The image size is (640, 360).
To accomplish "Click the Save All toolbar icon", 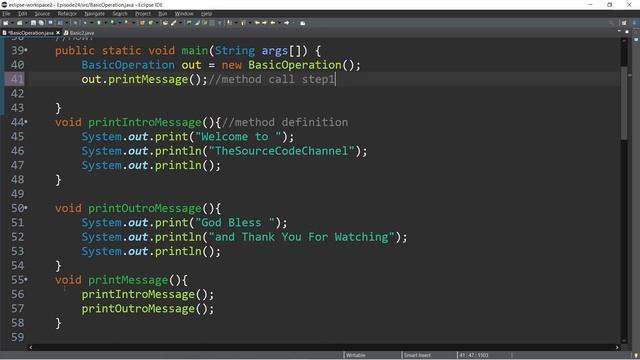I will tap(41, 23).
